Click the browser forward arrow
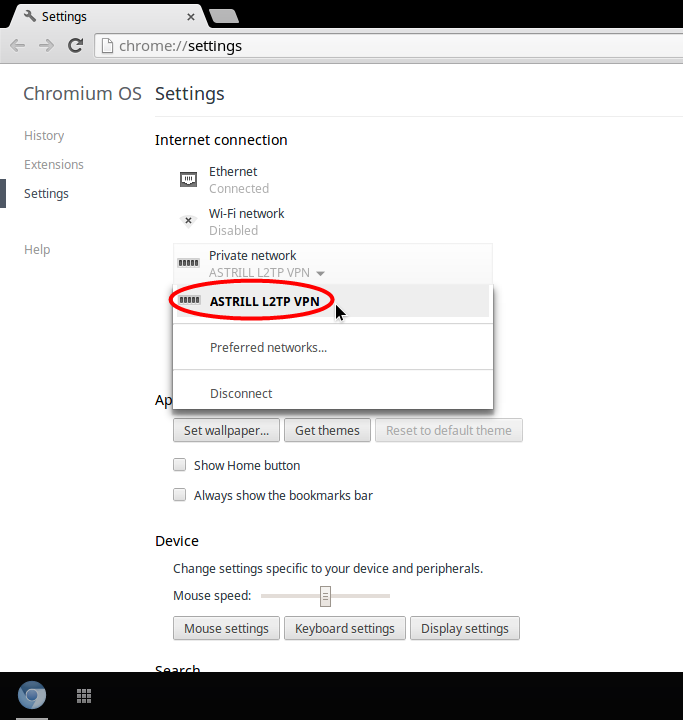This screenshot has height=720, width=683. [46, 46]
